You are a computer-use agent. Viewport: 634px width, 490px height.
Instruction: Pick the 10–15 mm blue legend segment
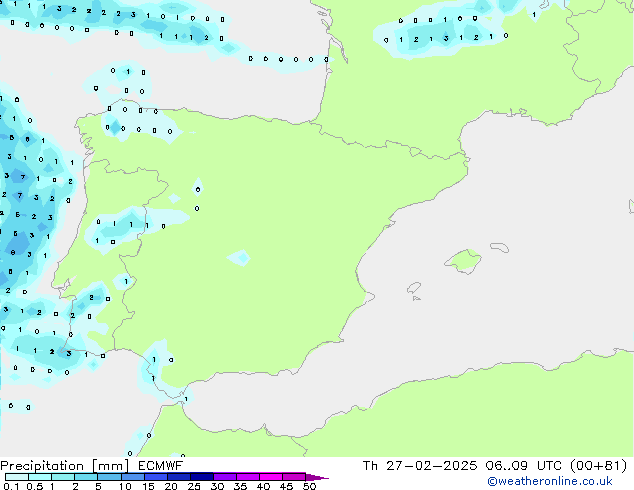(x=133, y=477)
